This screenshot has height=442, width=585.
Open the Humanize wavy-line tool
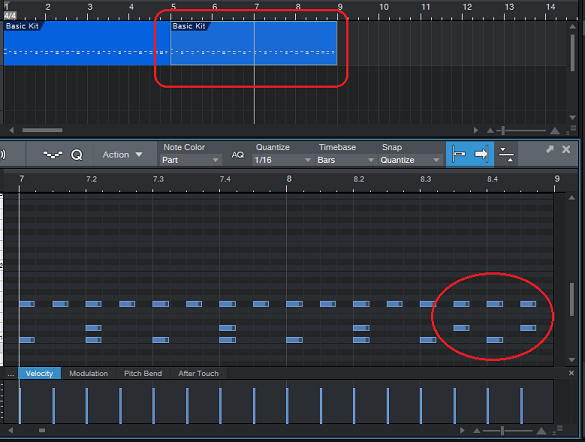point(53,154)
